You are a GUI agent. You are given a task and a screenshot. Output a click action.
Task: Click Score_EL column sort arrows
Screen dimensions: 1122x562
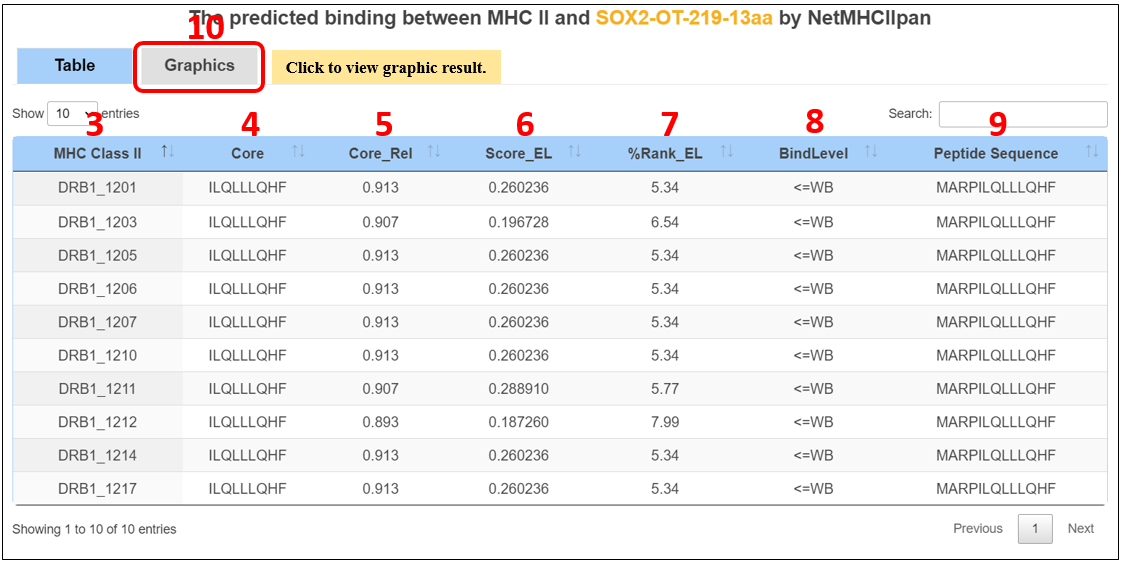pos(574,152)
